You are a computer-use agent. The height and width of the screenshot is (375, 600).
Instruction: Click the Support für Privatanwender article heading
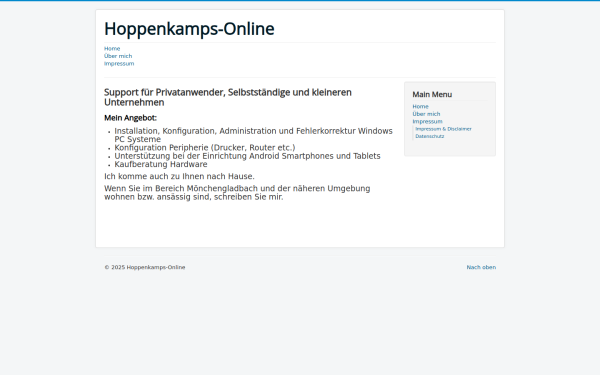[228, 97]
